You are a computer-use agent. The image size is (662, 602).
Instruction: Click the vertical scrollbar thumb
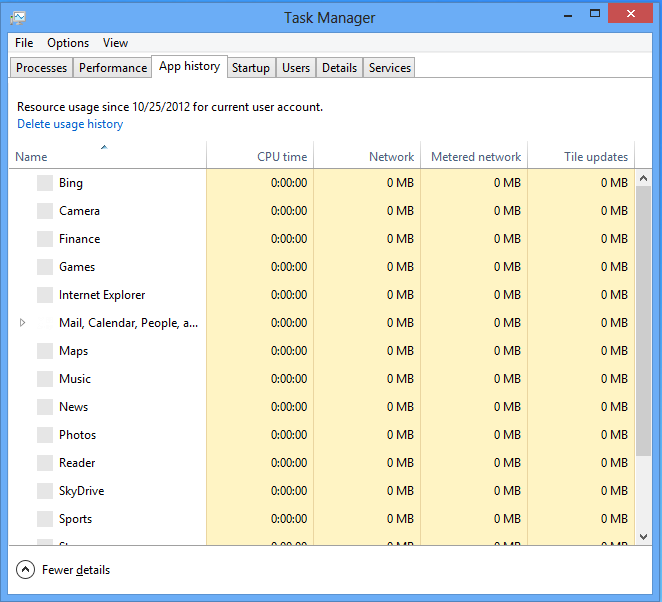tap(643, 321)
